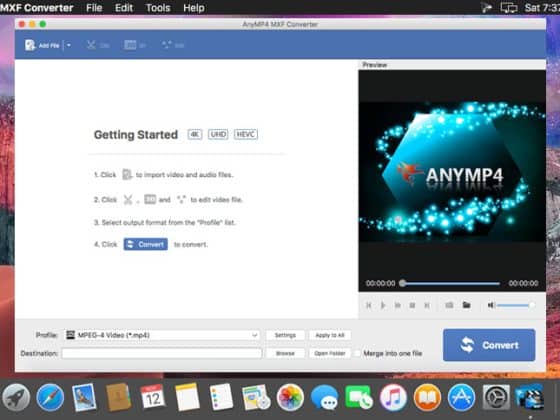
Task: Open FaceTime from the dock
Action: pyautogui.click(x=359, y=398)
